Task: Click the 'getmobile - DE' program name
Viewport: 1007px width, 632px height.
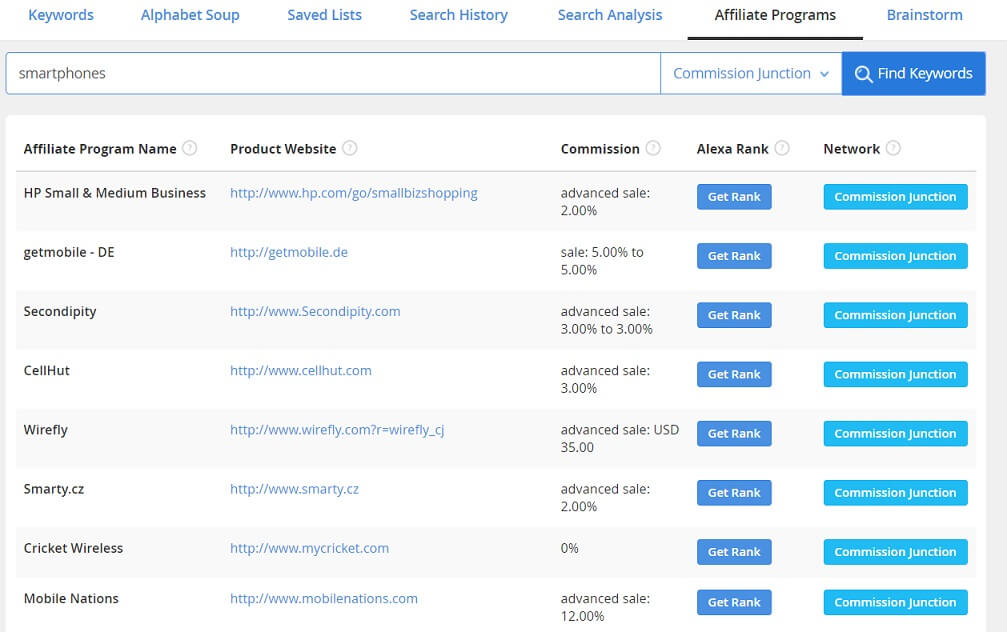Action: [69, 252]
